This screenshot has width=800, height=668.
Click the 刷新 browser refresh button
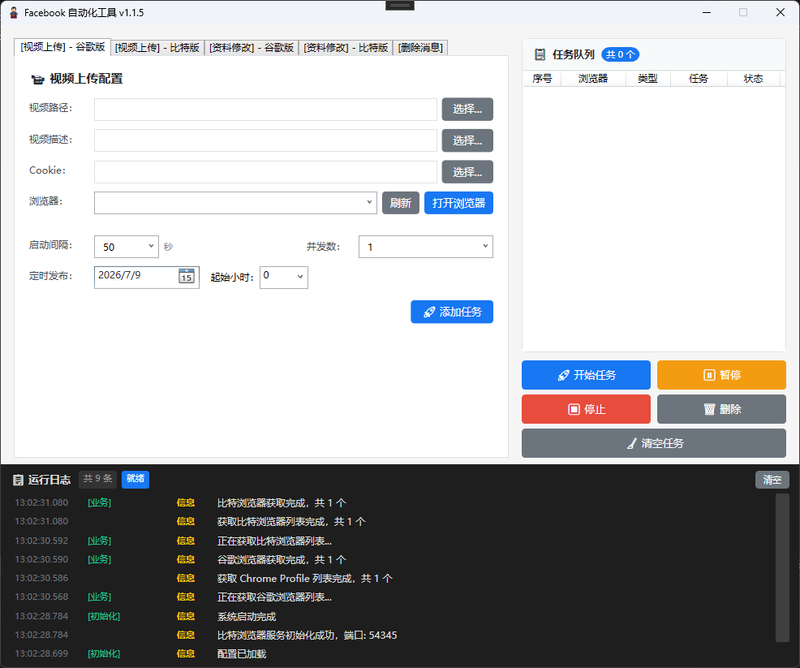(x=401, y=203)
